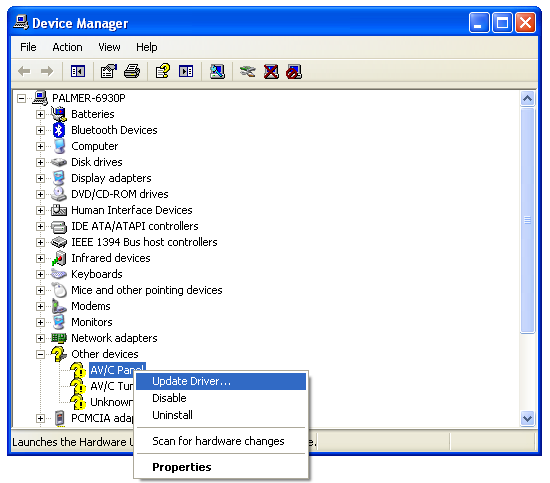Choose Update Driver from context menu
The width and height of the screenshot is (550, 483).
(221, 381)
